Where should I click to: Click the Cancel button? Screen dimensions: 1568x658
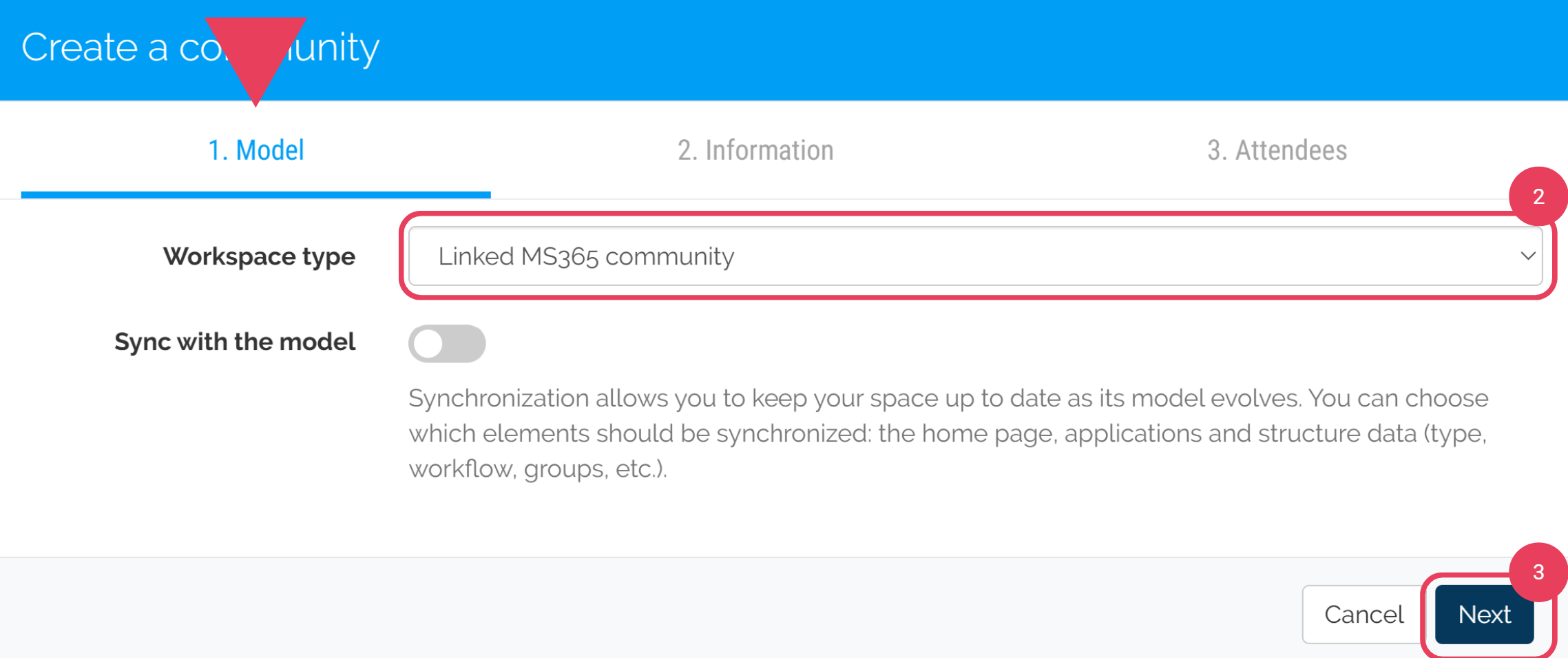1363,614
